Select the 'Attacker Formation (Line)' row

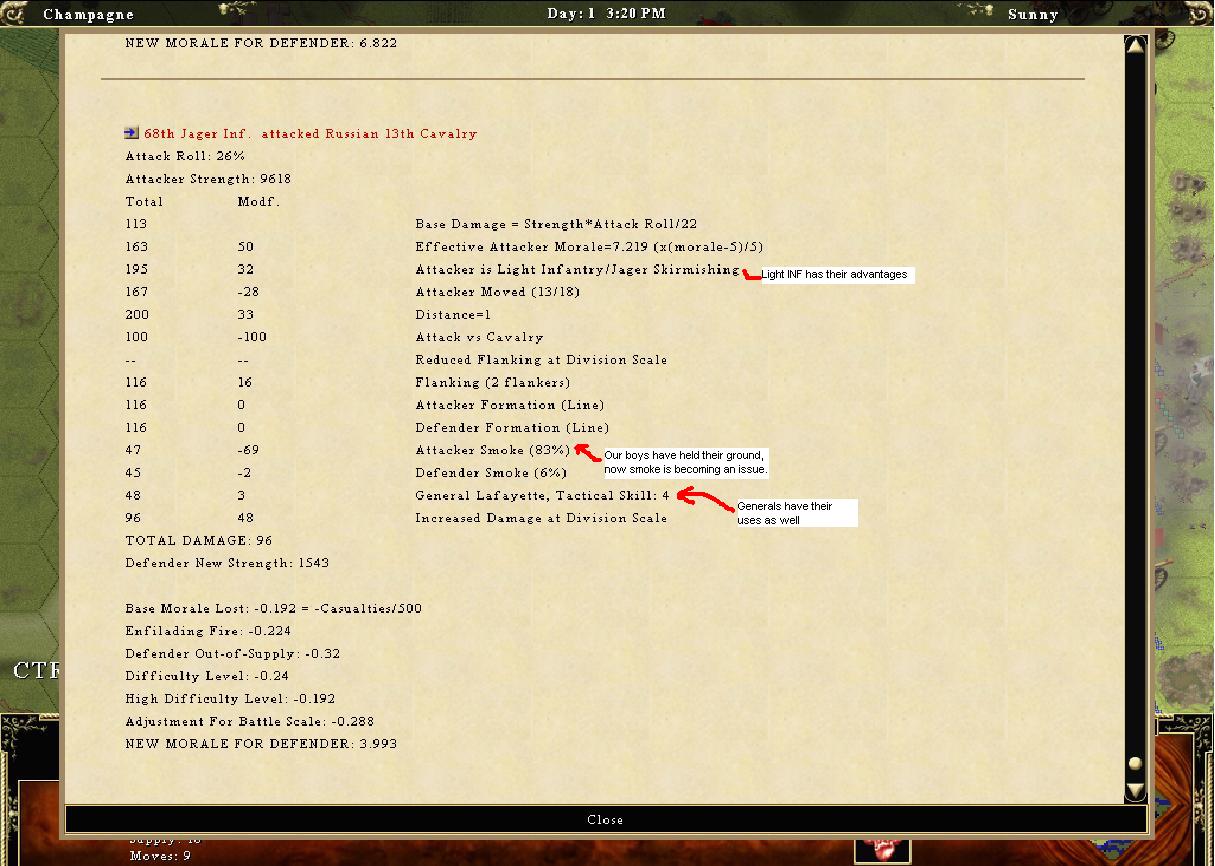[508, 405]
